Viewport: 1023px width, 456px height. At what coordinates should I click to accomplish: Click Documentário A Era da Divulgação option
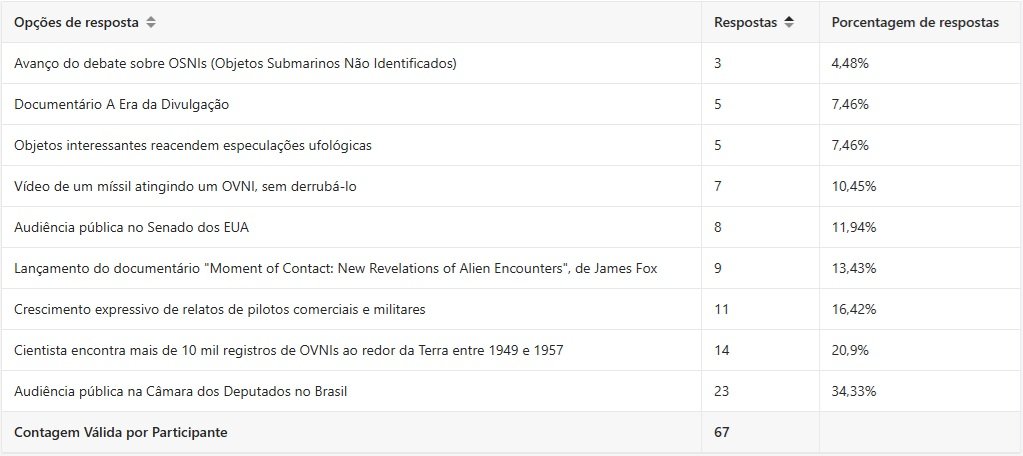click(x=122, y=104)
